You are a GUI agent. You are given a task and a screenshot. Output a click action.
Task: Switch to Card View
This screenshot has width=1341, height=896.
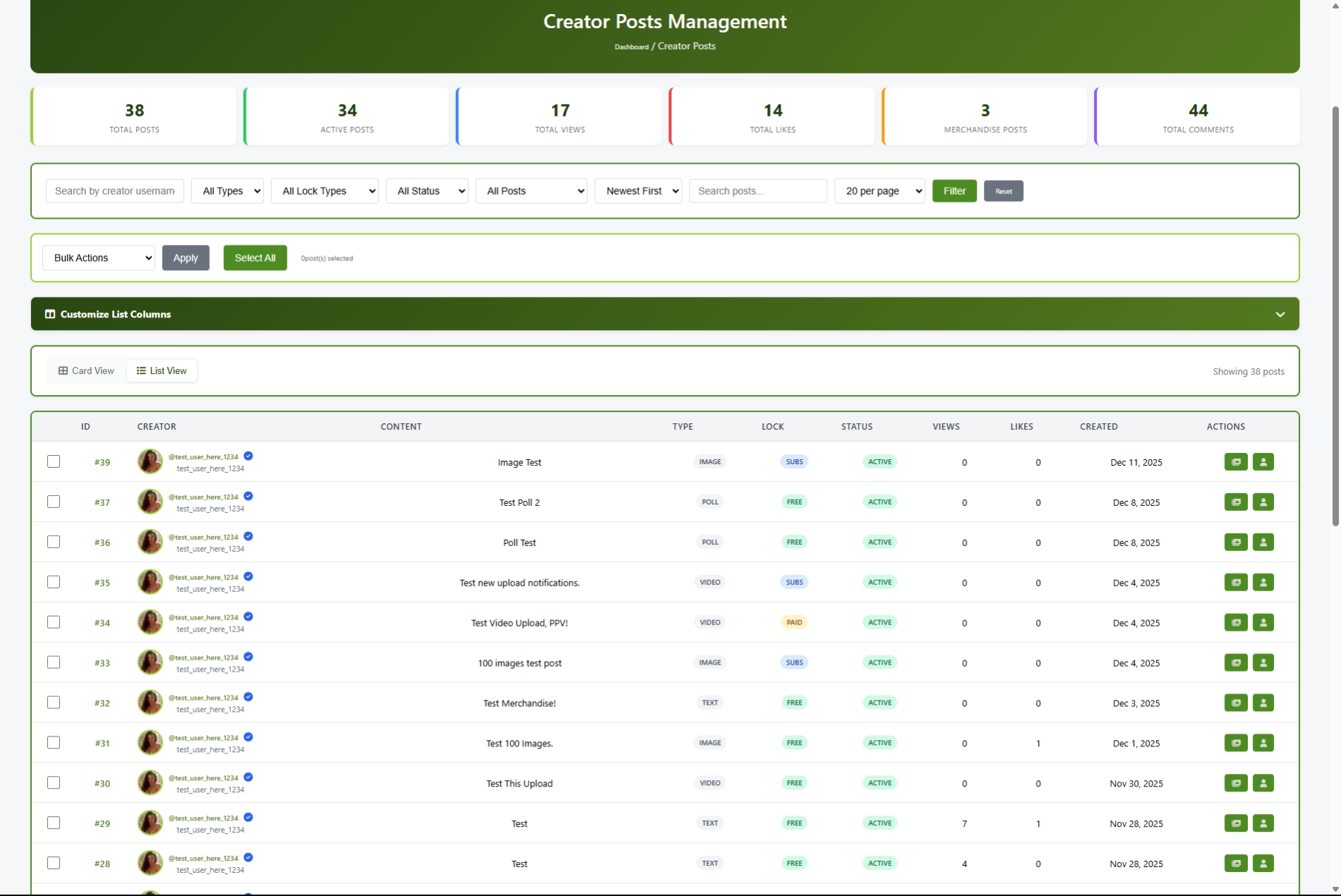click(x=86, y=371)
